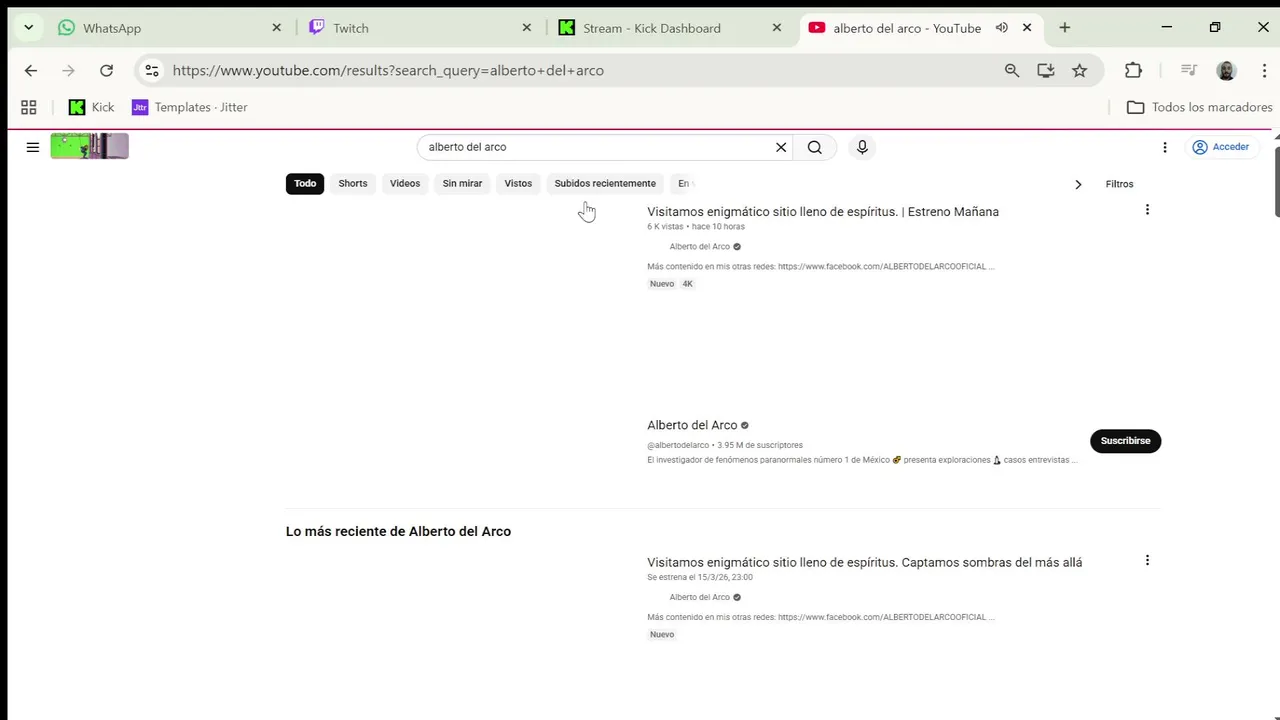Click channel name under Captamos sombras video
Viewport: 1280px width, 720px height.
pos(700,597)
